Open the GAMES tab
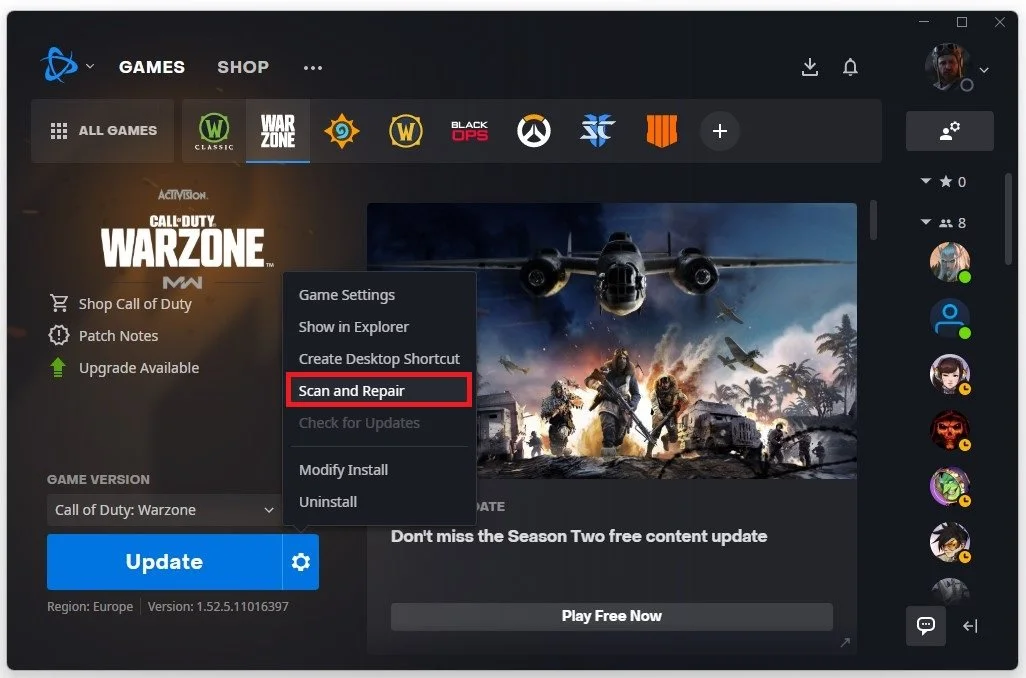The height and width of the screenshot is (678, 1026). [152, 67]
